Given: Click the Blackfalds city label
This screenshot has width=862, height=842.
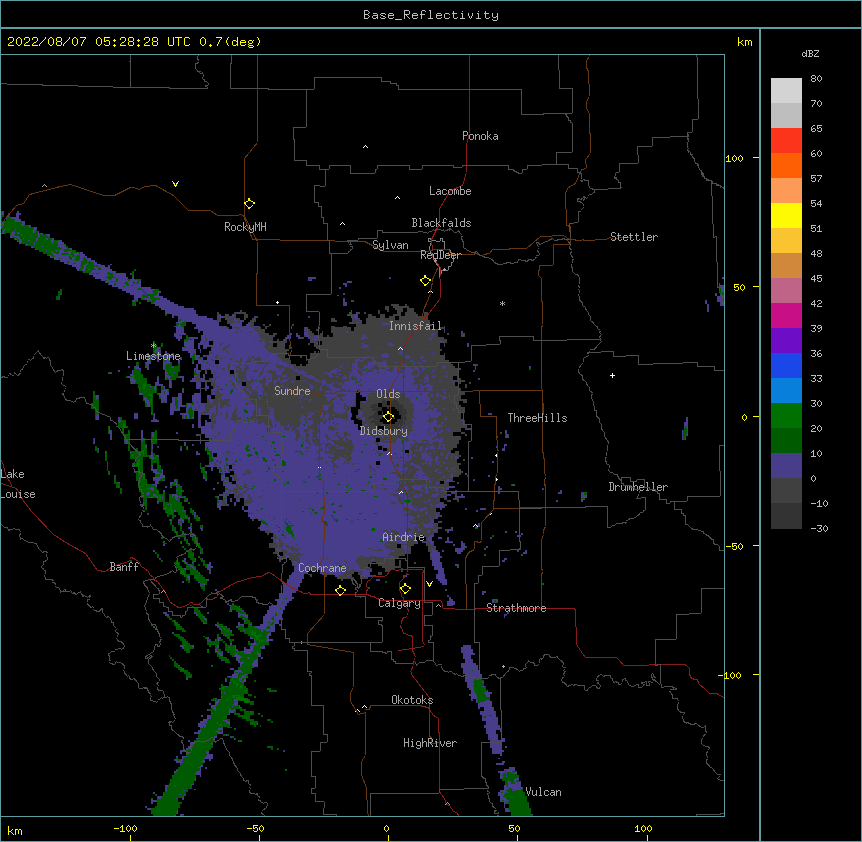Looking at the screenshot, I should pyautogui.click(x=441, y=223).
